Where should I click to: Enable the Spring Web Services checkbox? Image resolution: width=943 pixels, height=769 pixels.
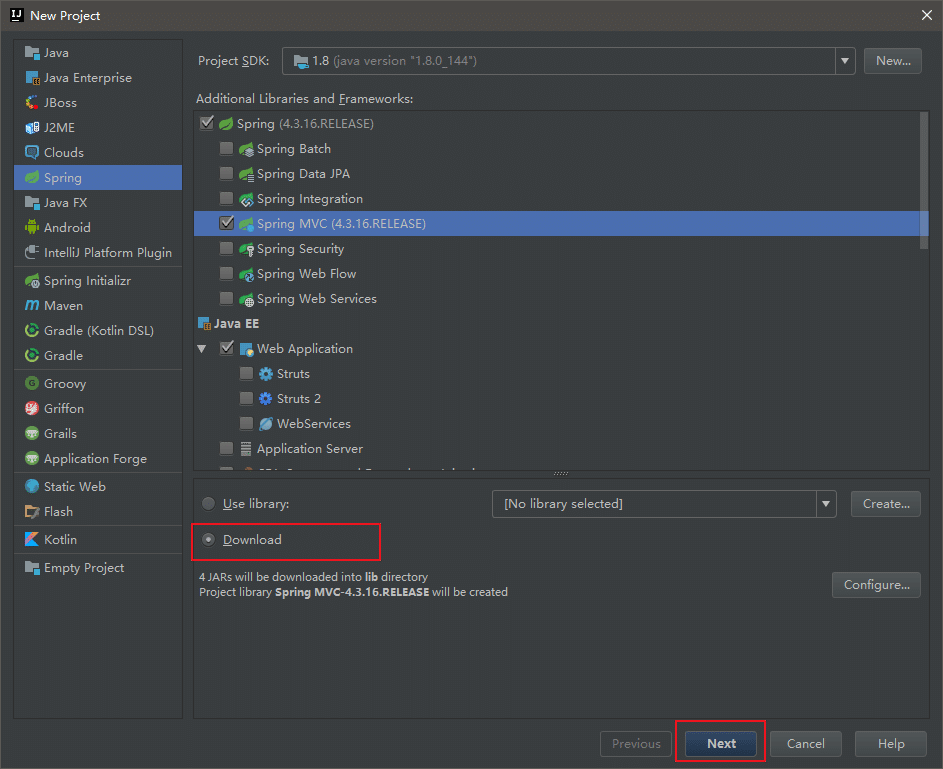click(227, 298)
